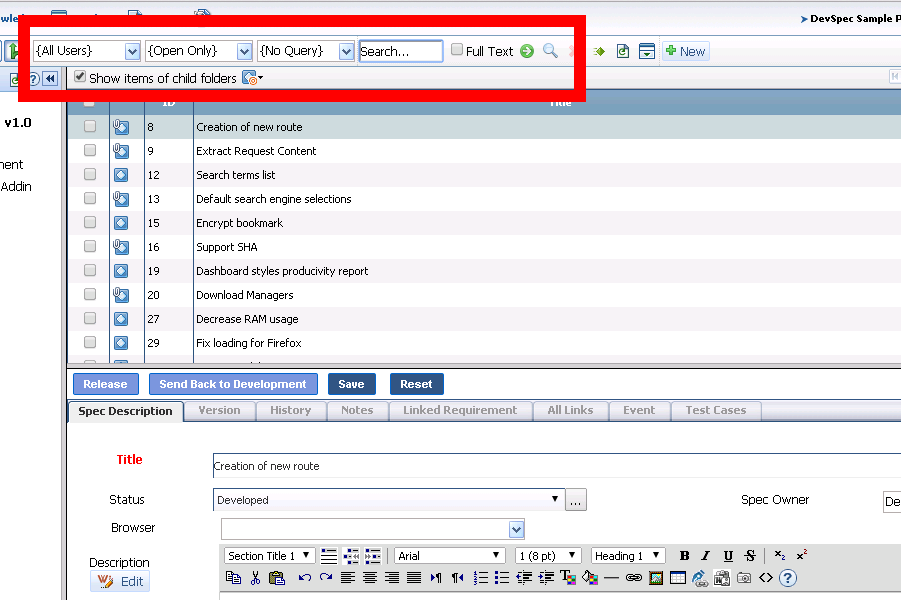Image resolution: width=901 pixels, height=600 pixels.
Task: Select the Bold formatting icon
Action: pos(685,556)
